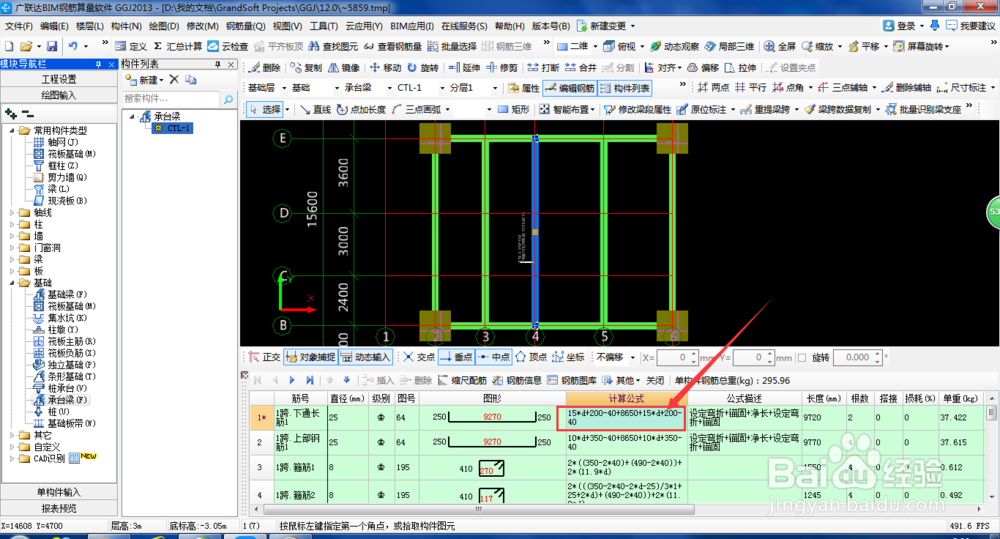Create a new project file icon
The image size is (1000, 539).
pyautogui.click(x=9, y=47)
